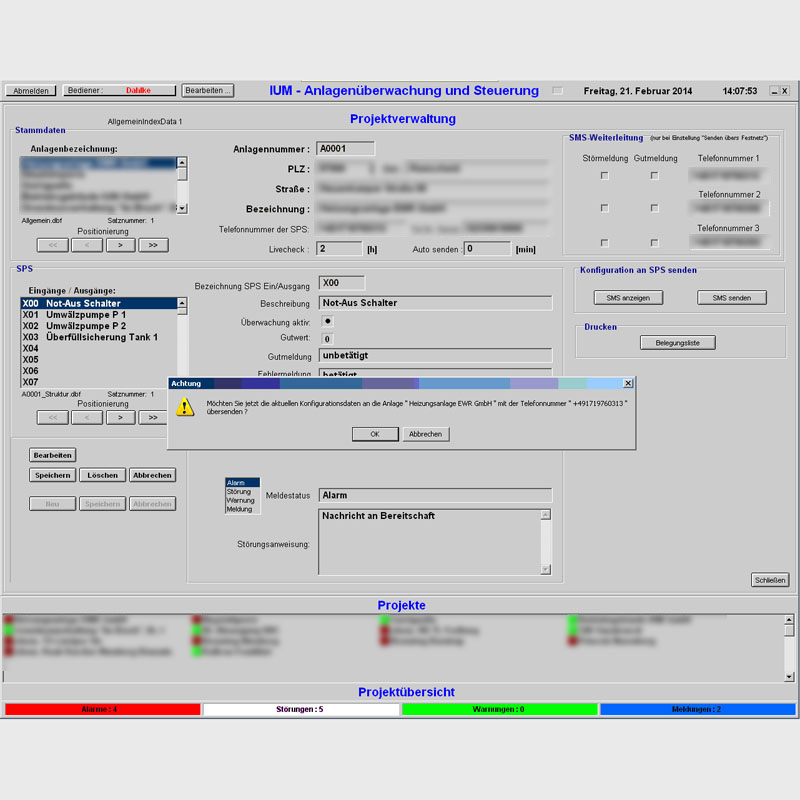Image resolution: width=800 pixels, height=800 pixels.
Task: Enable Störmeldung checkbox for Telefonnummer 1
Action: (604, 175)
